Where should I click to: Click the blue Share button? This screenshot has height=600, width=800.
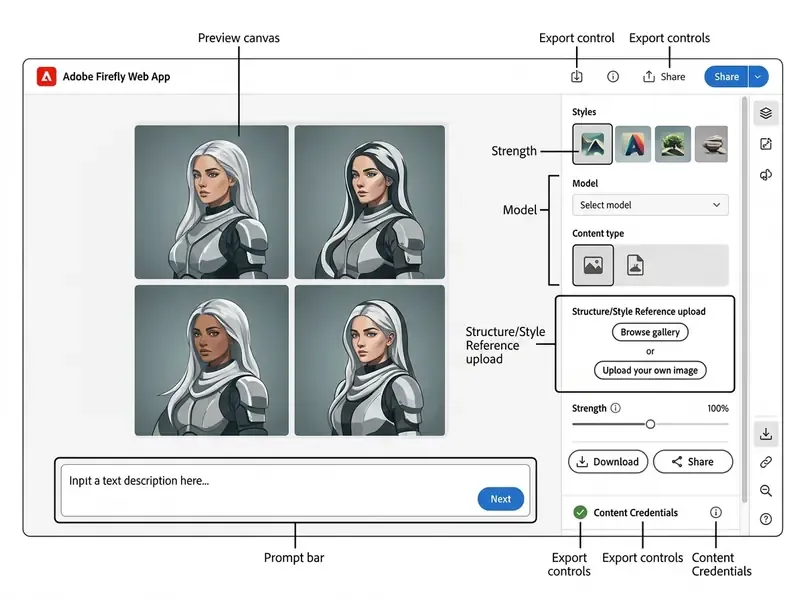coord(726,77)
